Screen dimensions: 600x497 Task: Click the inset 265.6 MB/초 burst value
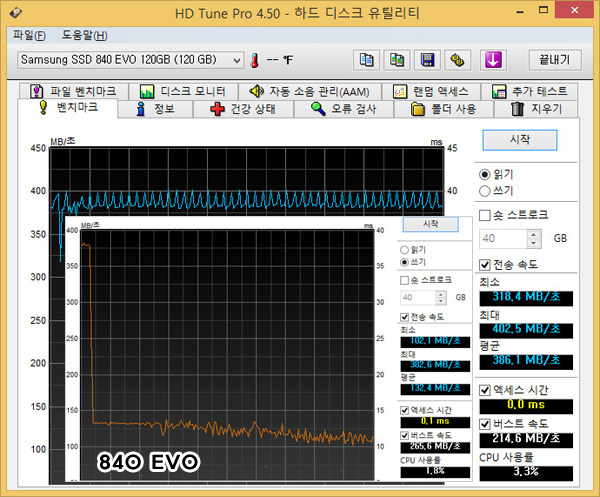(435, 447)
